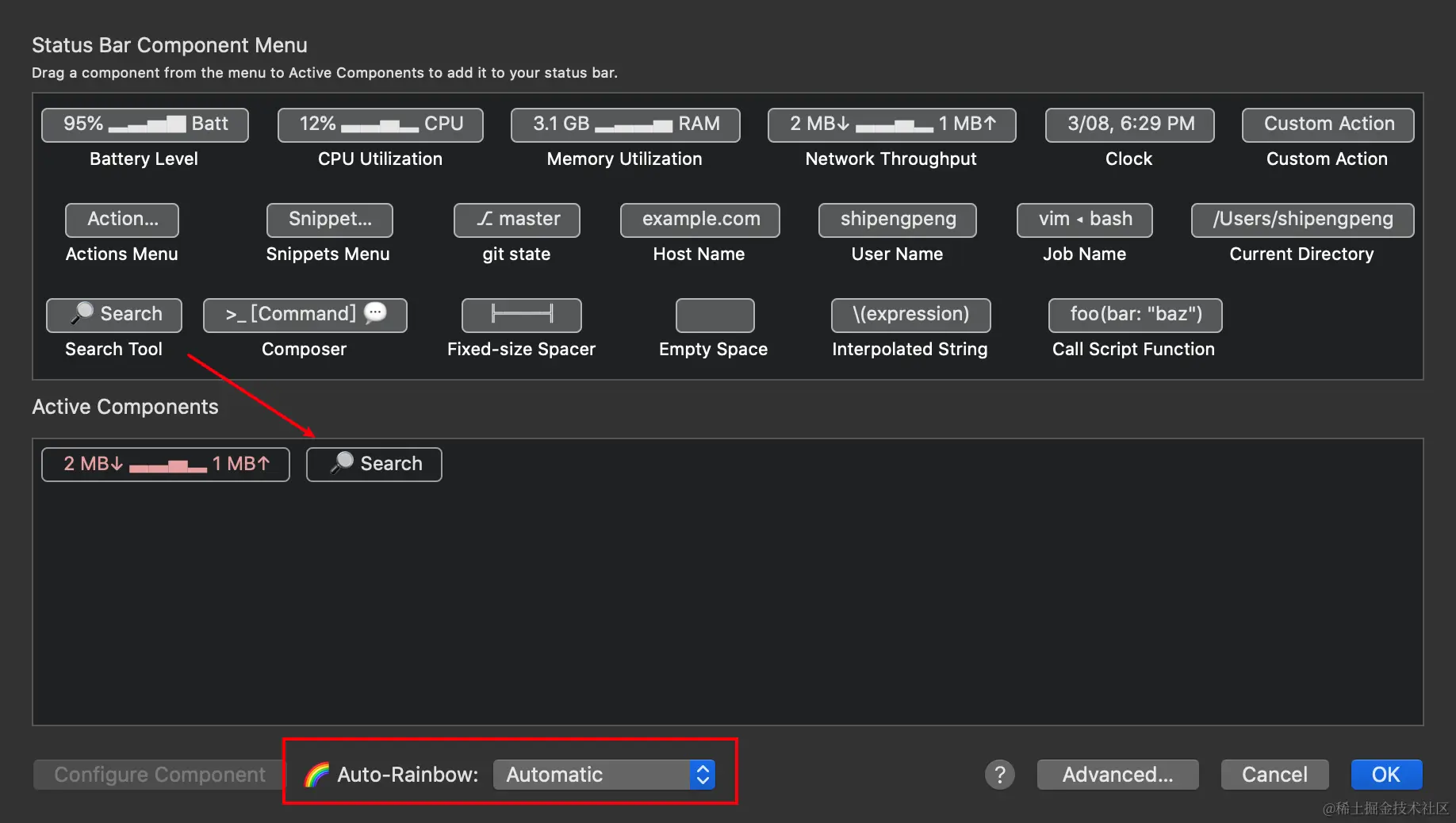
Task: Select the Fixed-size Spacer component
Action: (522, 315)
